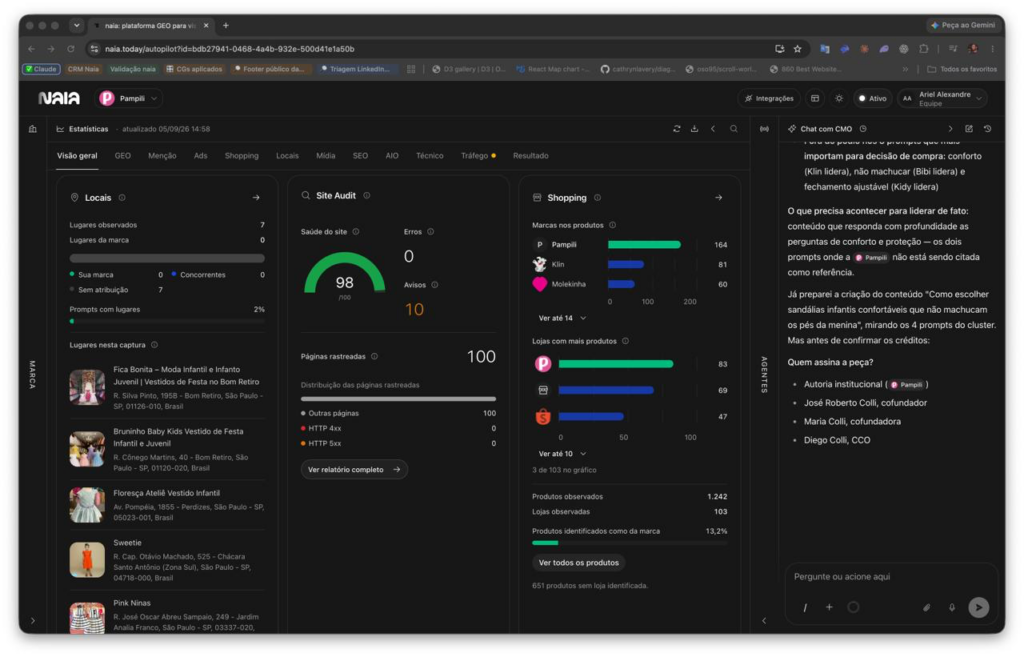
Task: Switch to the GEO tab
Action: [123, 155]
